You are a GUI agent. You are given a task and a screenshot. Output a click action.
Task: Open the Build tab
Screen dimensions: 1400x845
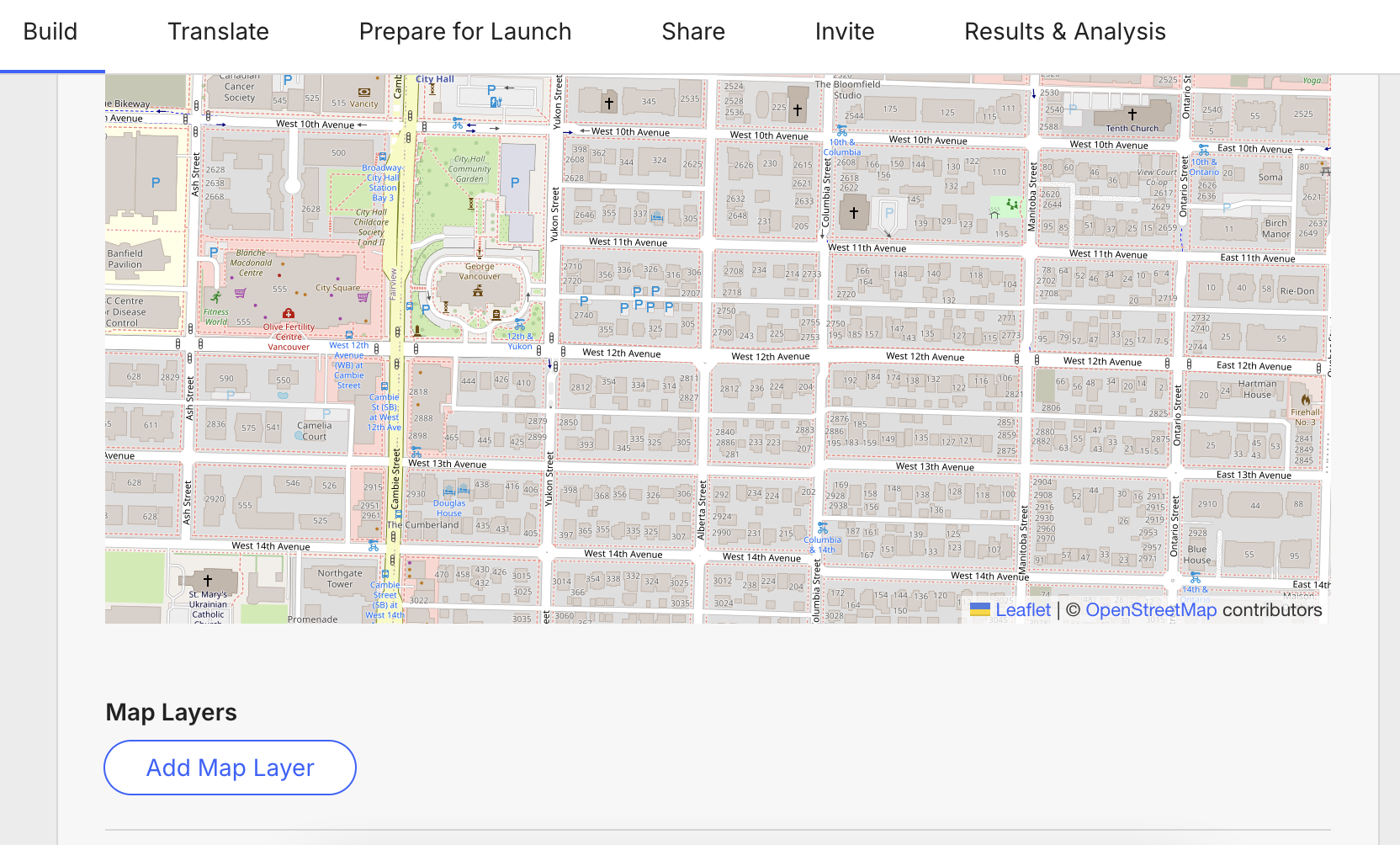[x=50, y=32]
